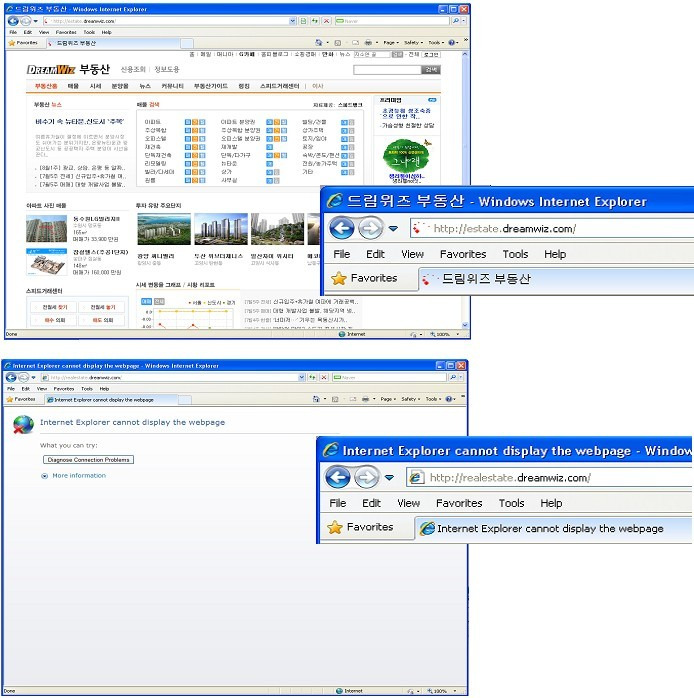Click the Print icon in the error window
694x698 pixels.
pyautogui.click(x=365, y=399)
